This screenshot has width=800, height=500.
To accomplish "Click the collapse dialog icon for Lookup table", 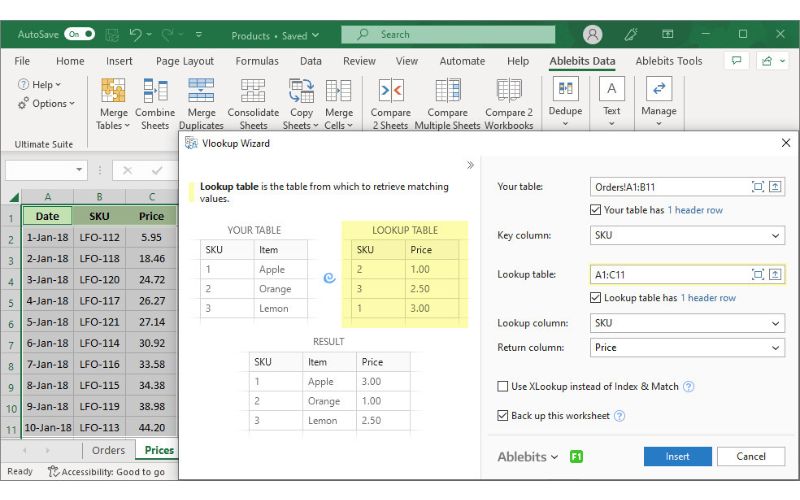I will 775,274.
